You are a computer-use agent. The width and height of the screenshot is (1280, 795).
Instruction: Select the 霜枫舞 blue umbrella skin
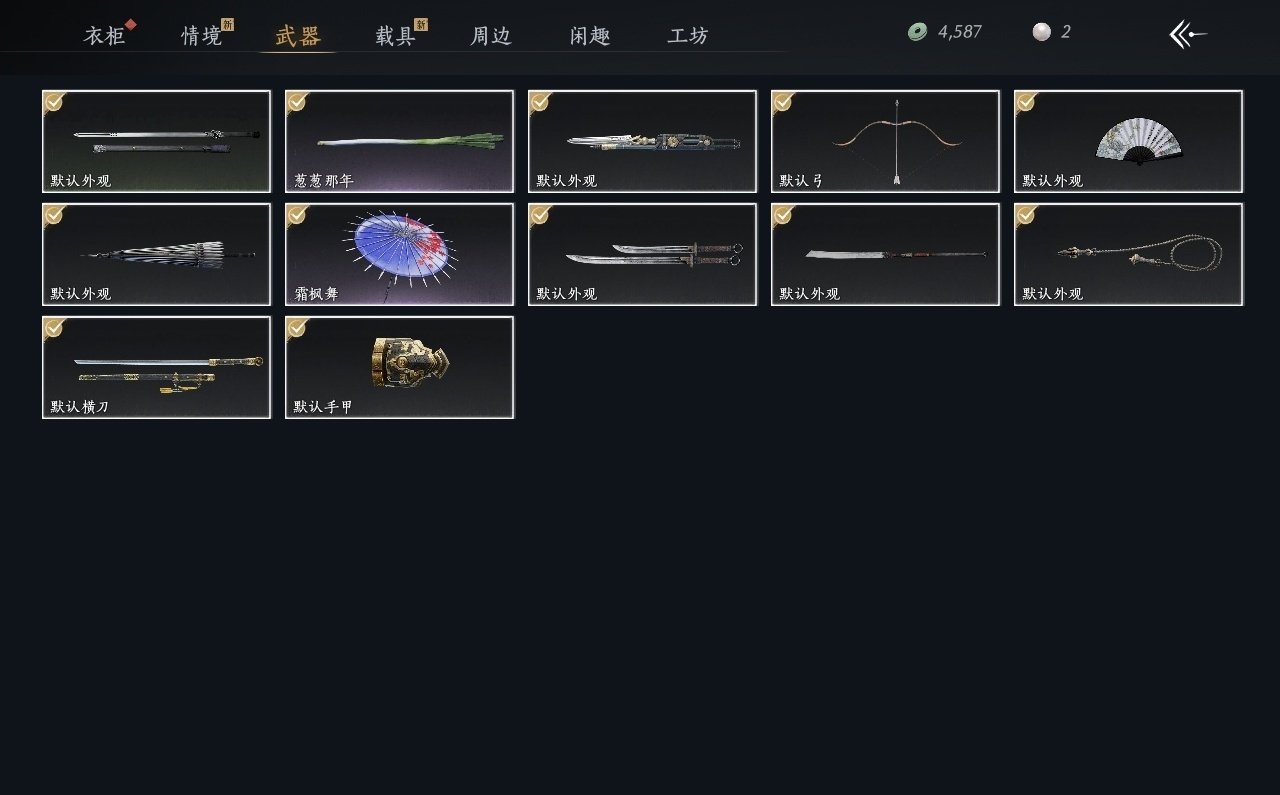399,254
